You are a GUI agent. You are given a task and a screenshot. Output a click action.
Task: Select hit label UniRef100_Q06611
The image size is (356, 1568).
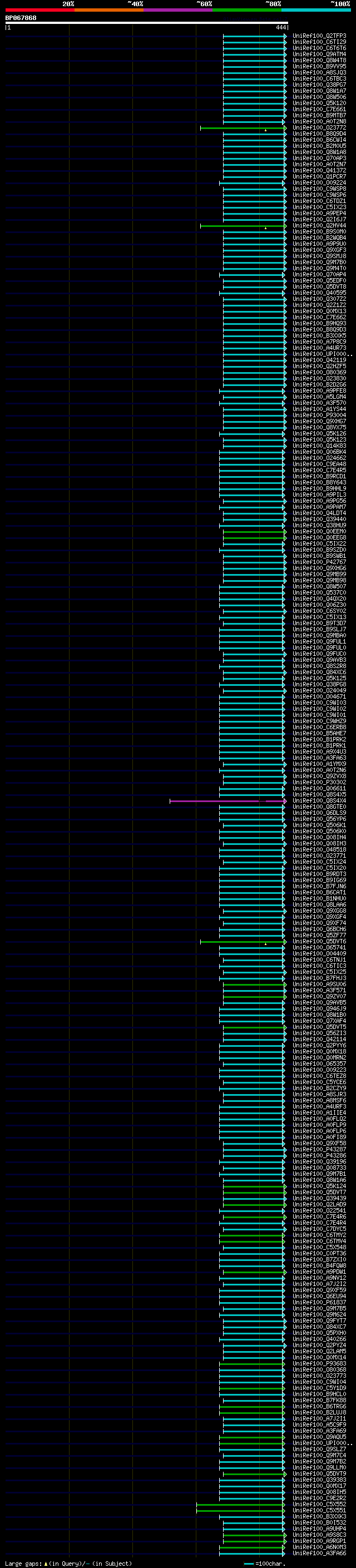[x=319, y=789]
